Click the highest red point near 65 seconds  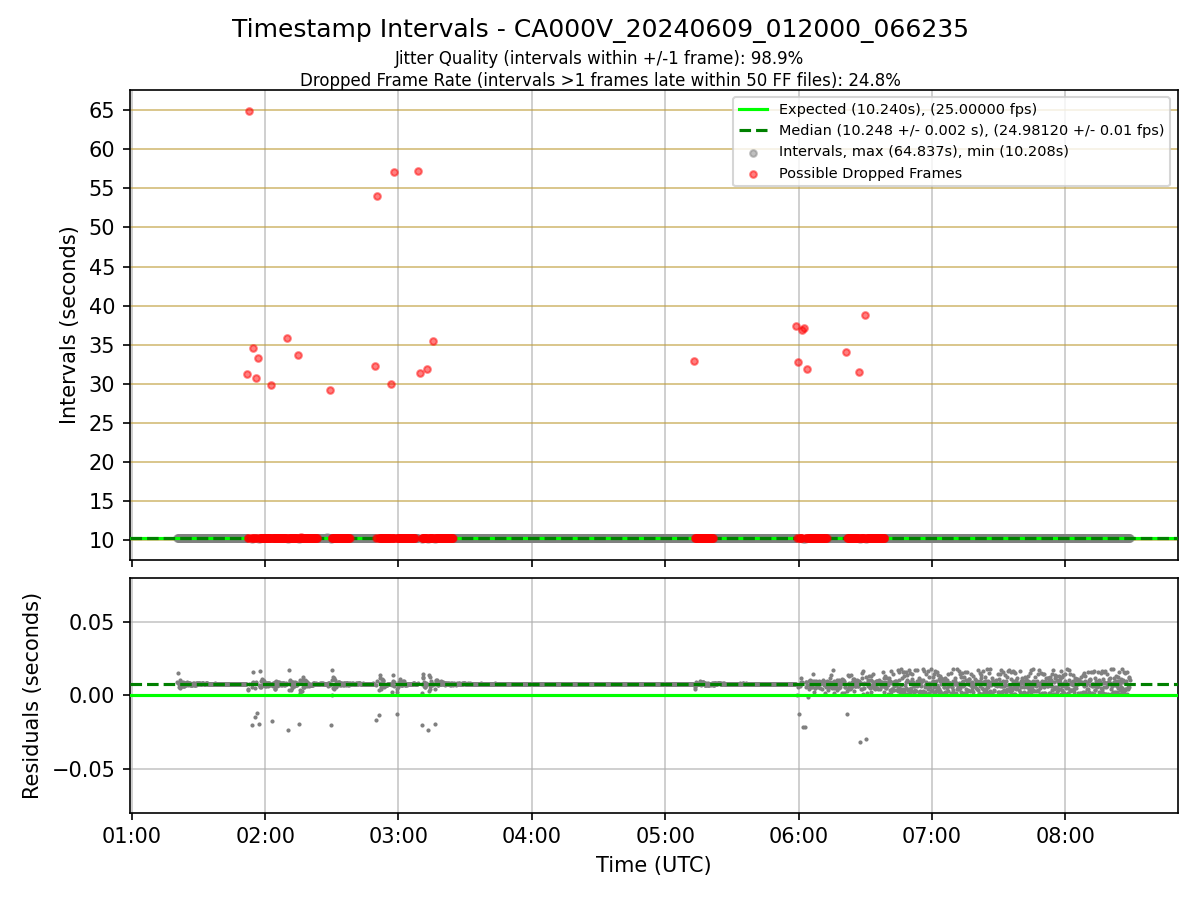point(249,111)
